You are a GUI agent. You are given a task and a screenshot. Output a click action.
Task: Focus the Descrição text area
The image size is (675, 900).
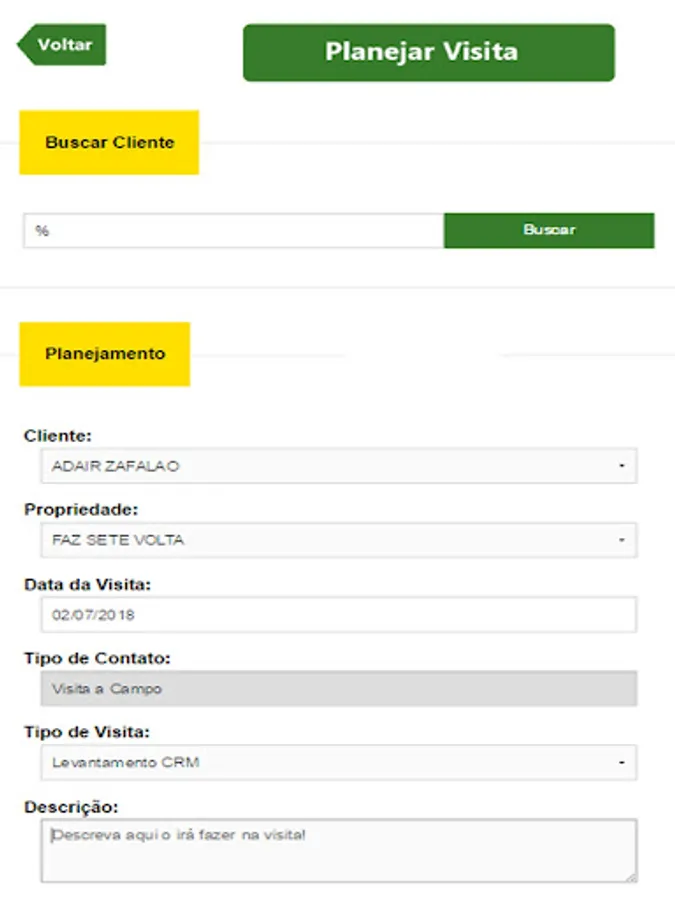(339, 851)
